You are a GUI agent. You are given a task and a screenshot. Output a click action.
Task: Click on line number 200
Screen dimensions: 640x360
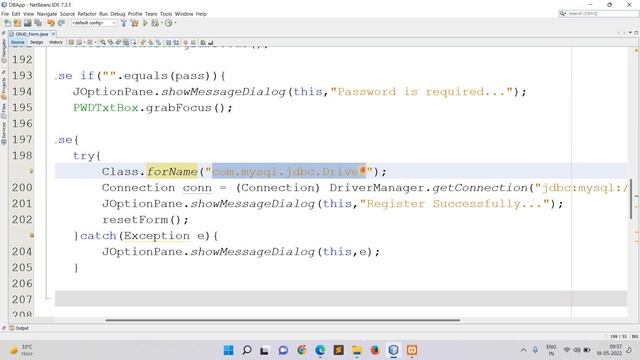[22, 188]
